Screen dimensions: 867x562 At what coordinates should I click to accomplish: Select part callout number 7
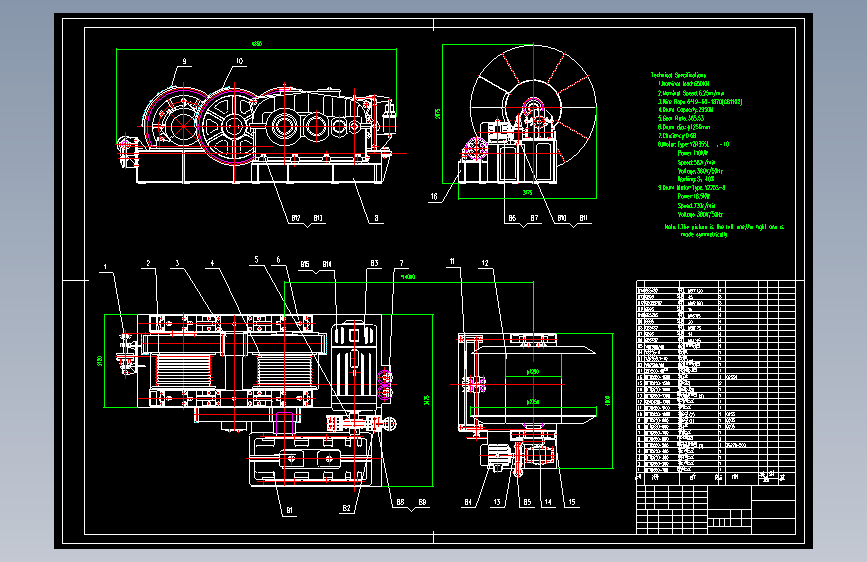tap(402, 263)
